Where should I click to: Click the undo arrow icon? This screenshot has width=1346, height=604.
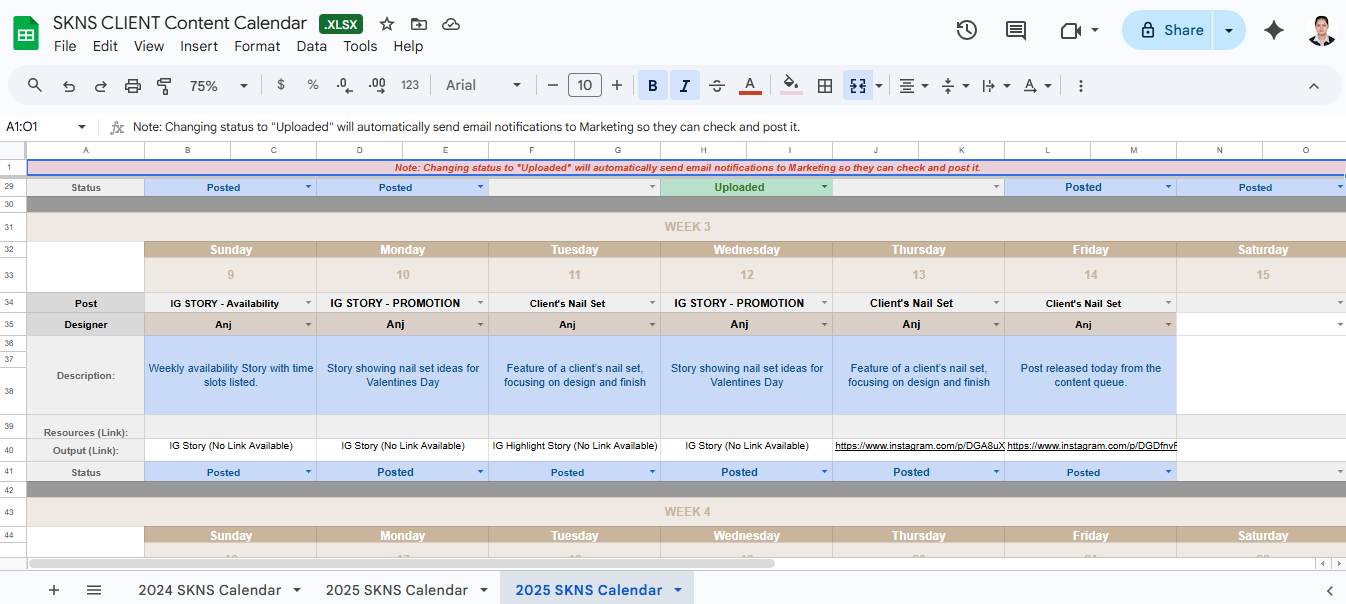[x=69, y=86]
